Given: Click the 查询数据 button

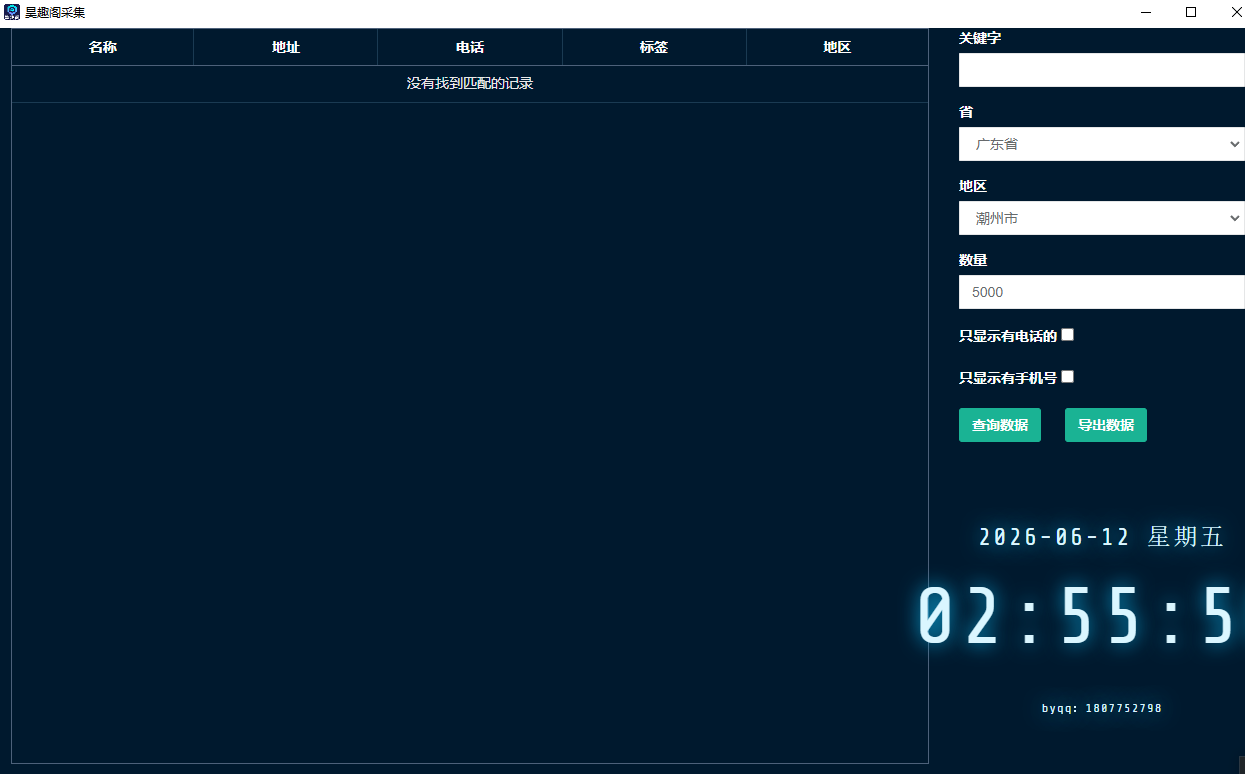Looking at the screenshot, I should pyautogui.click(x=1000, y=425).
